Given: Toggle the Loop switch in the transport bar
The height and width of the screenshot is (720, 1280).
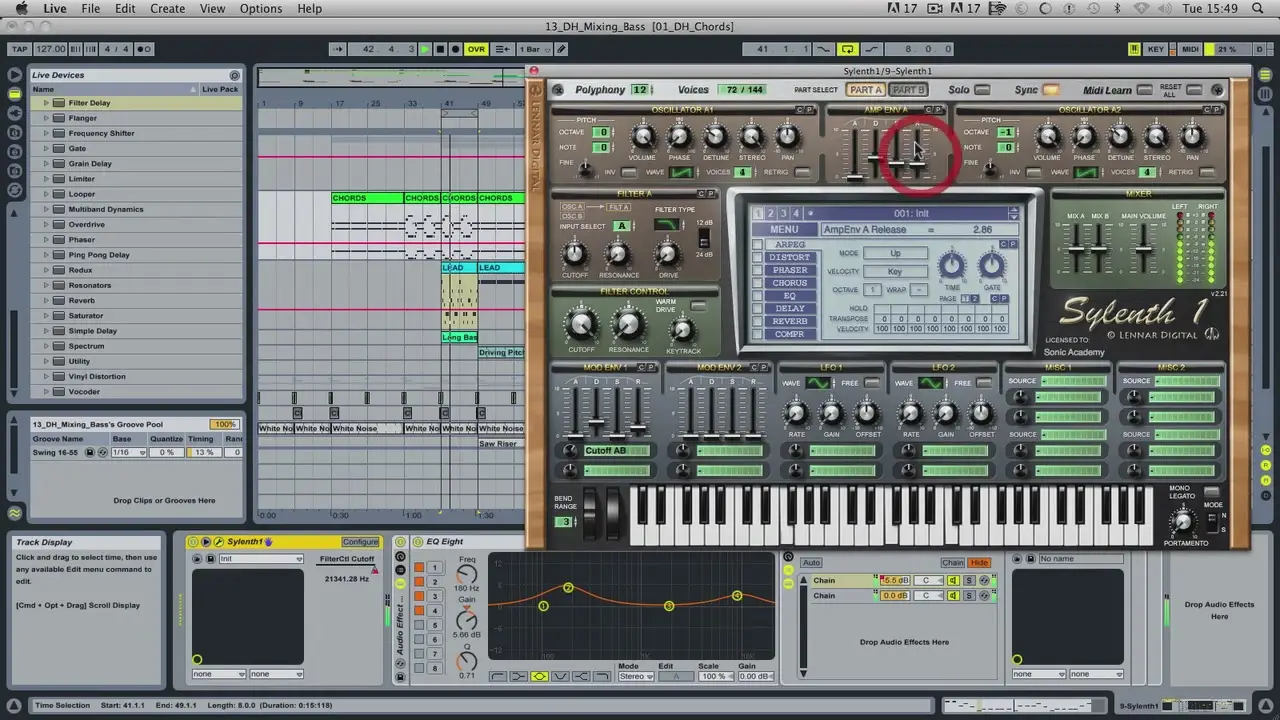Looking at the screenshot, I should point(847,49).
